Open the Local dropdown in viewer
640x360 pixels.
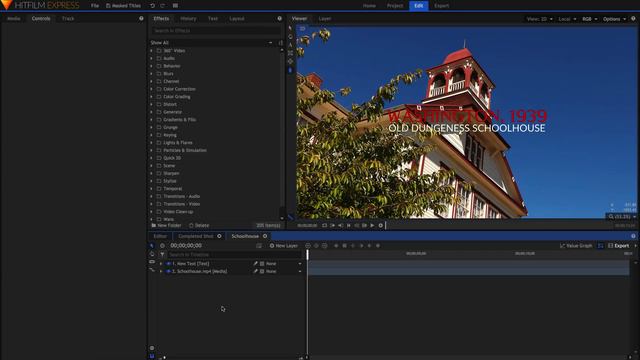click(x=567, y=19)
